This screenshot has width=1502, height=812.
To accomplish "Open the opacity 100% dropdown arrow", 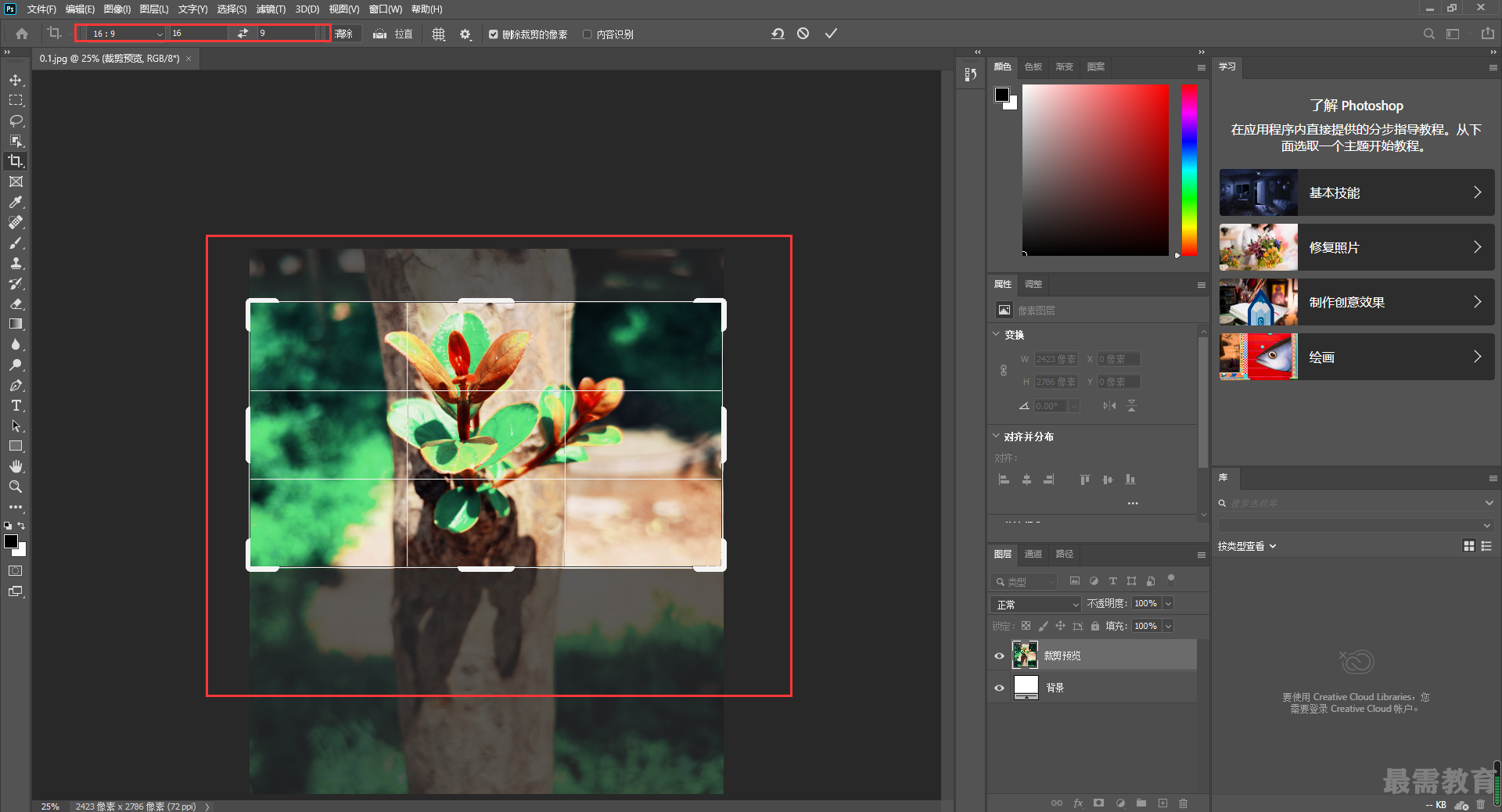I will [1168, 603].
